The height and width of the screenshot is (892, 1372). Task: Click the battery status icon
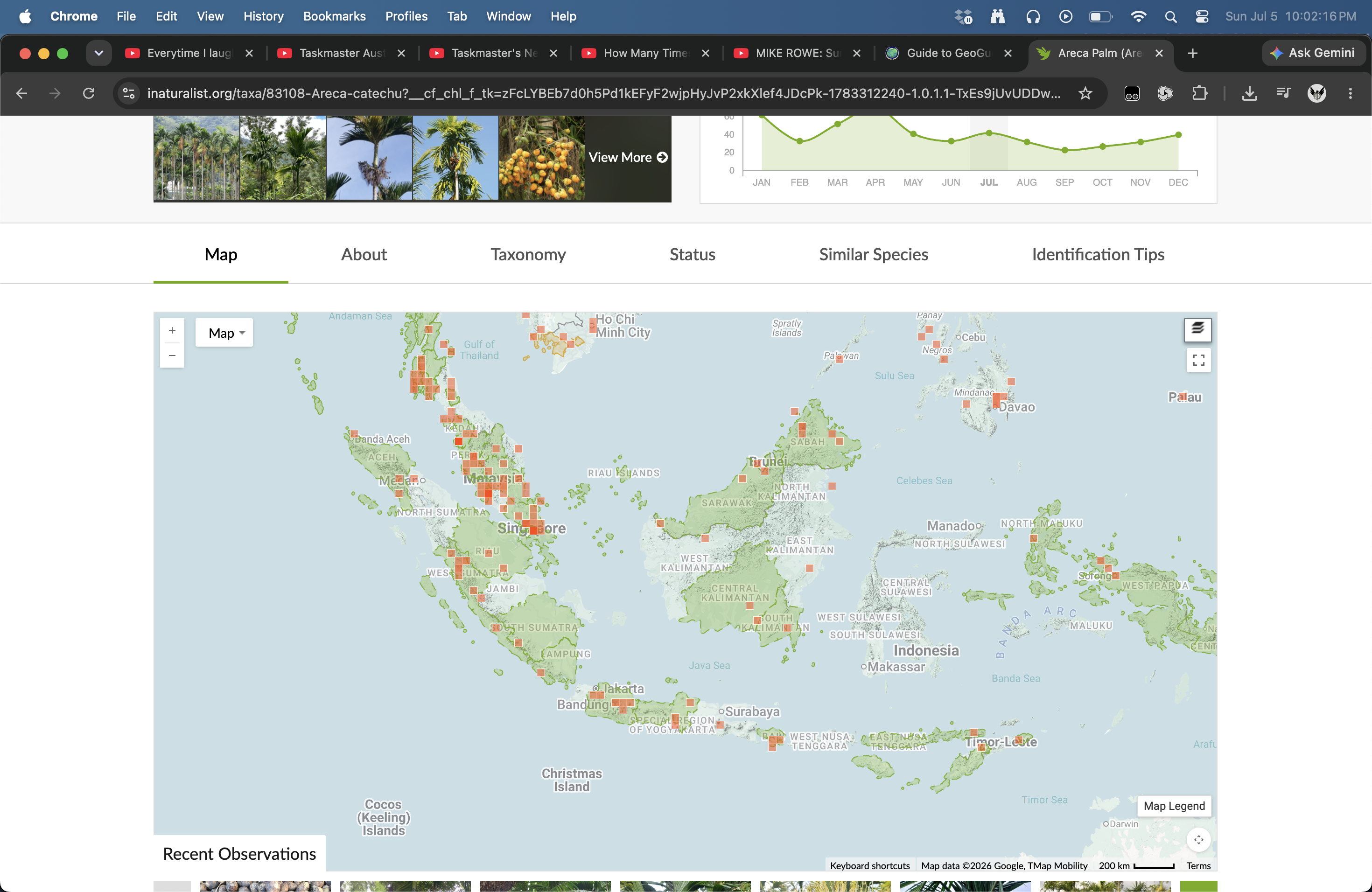pyautogui.click(x=1100, y=16)
